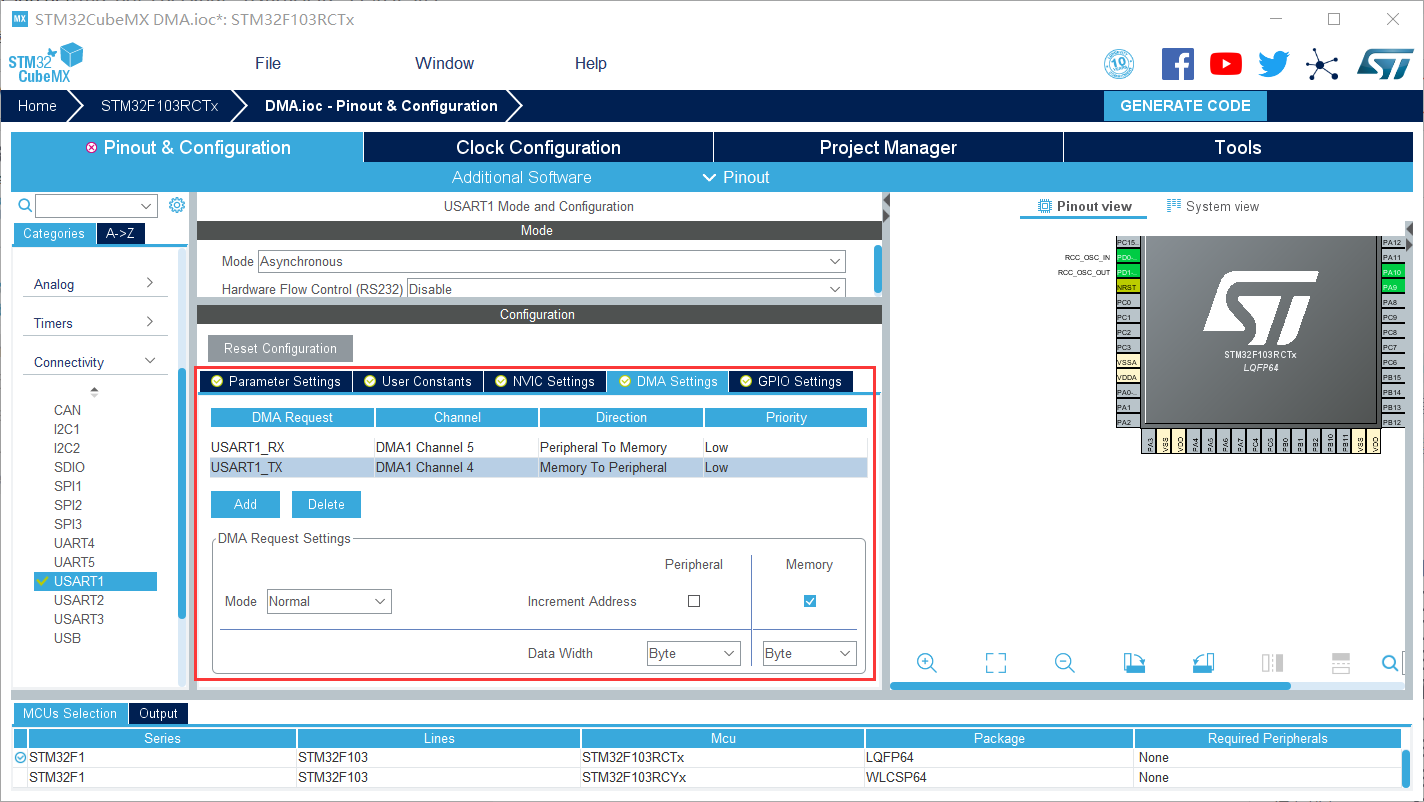The width and height of the screenshot is (1424, 802).
Task: Click the ST logo in header
Action: (x=1385, y=64)
